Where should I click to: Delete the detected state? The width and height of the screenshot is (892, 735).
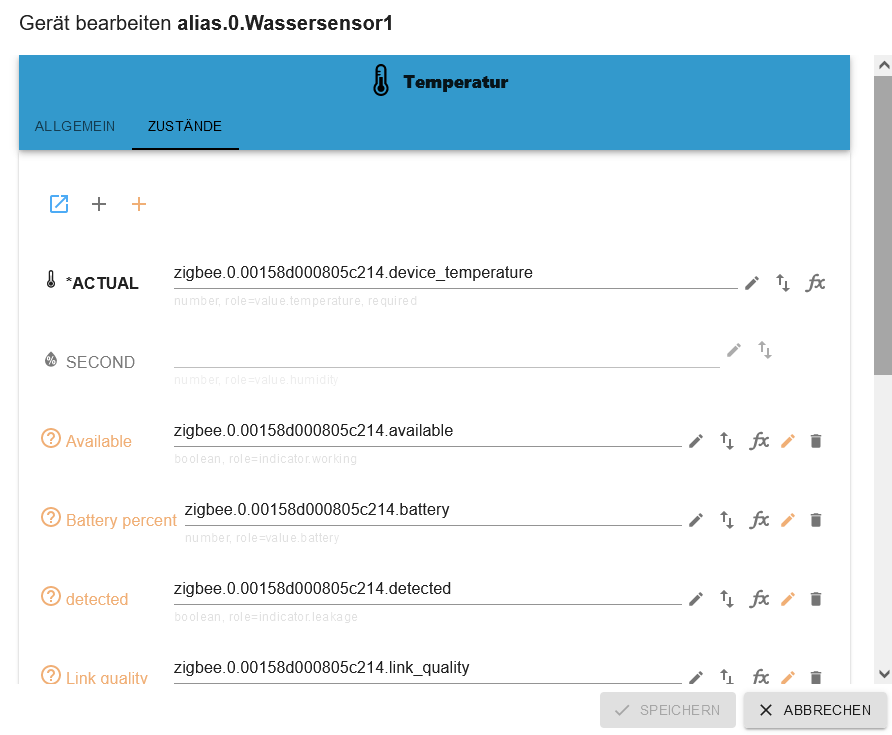816,599
